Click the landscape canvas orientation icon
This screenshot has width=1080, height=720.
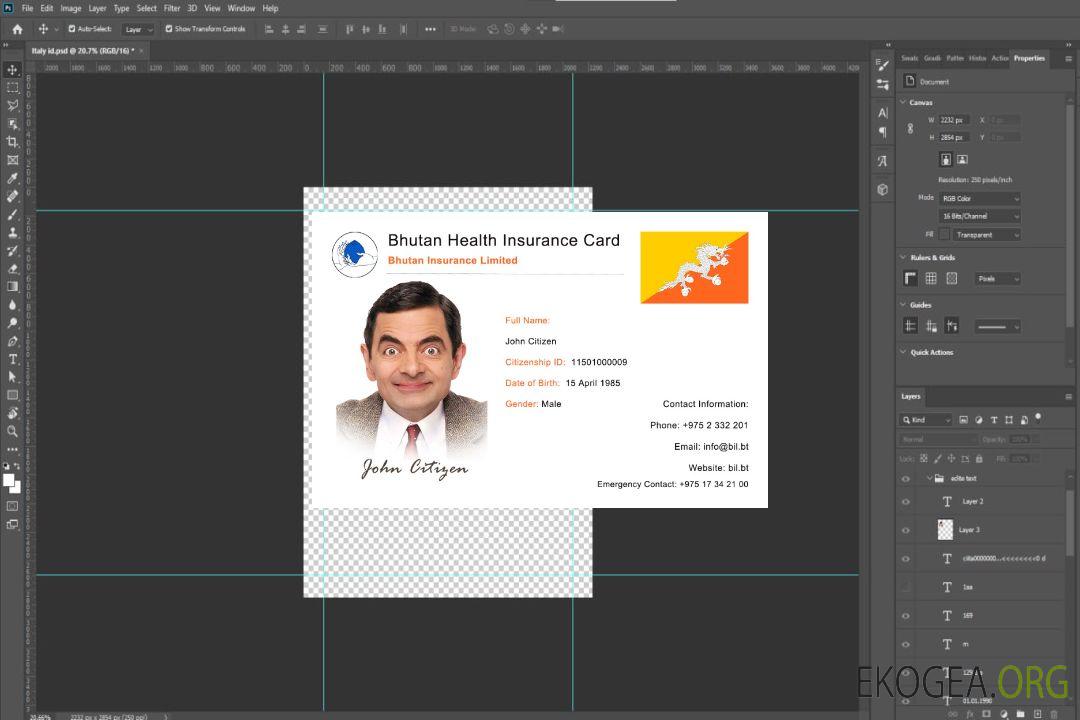(962, 159)
